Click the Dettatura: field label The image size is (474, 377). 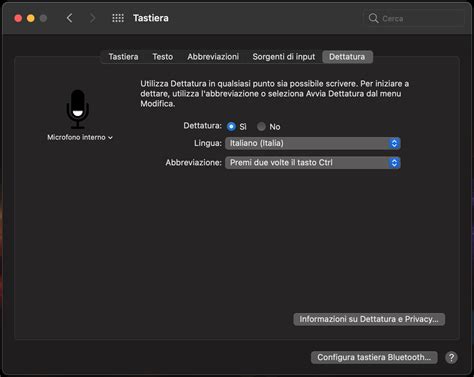click(x=202, y=126)
